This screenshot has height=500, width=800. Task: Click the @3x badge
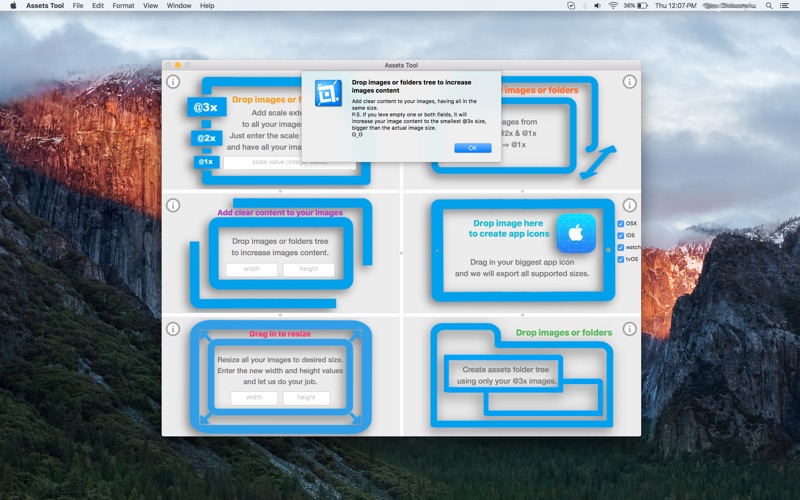206,107
